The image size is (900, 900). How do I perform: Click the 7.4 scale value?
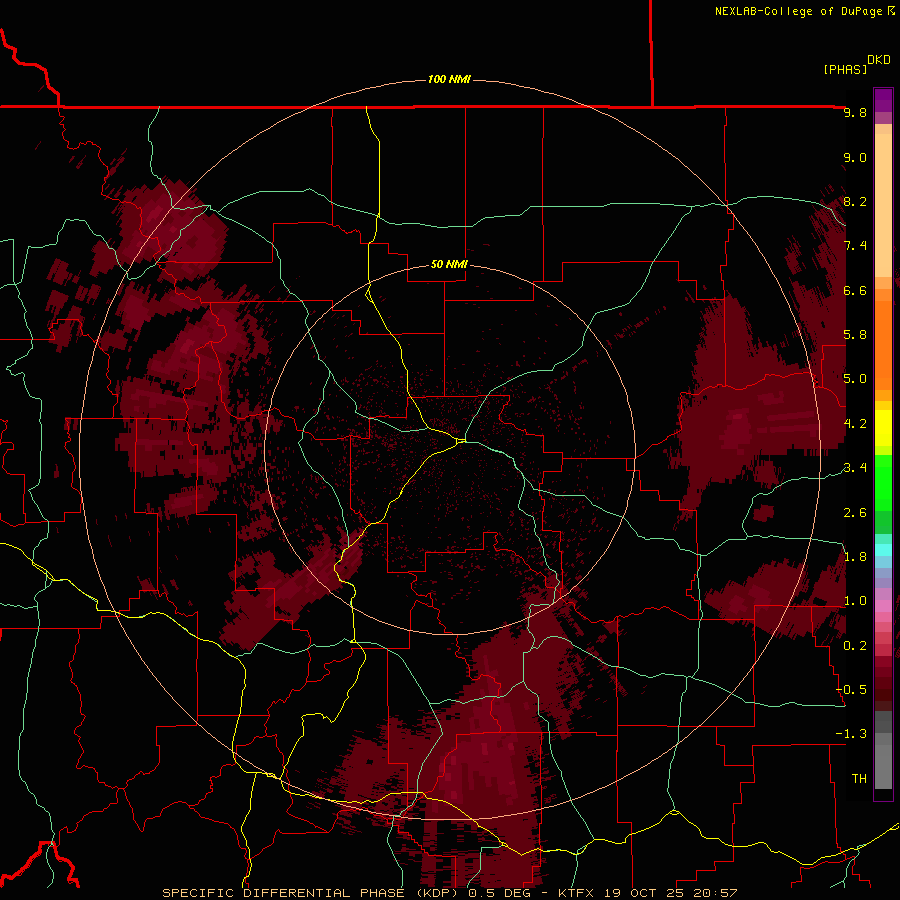855,246
